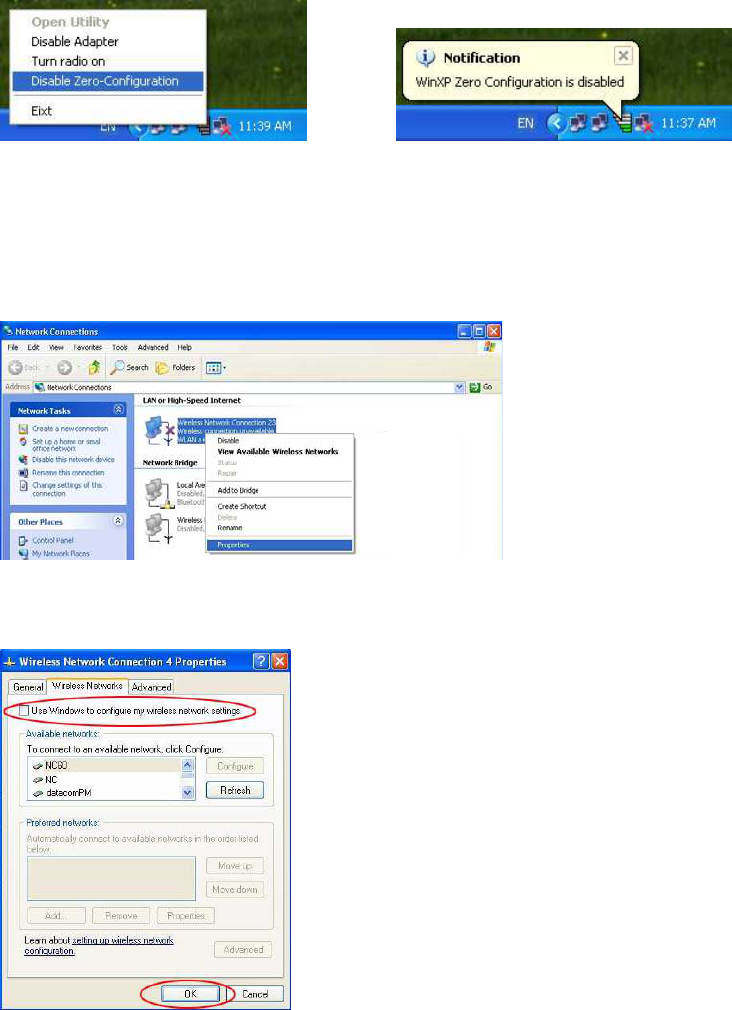732x1010 pixels.
Task: Select Disable Zero-Configuration
Action: point(108,81)
